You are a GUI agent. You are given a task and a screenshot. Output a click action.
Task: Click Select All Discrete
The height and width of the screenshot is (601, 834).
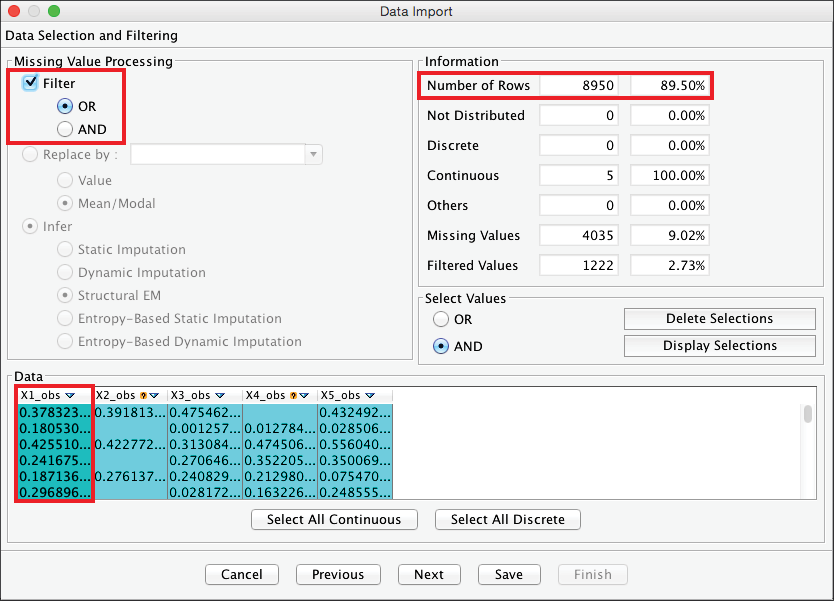point(507,520)
